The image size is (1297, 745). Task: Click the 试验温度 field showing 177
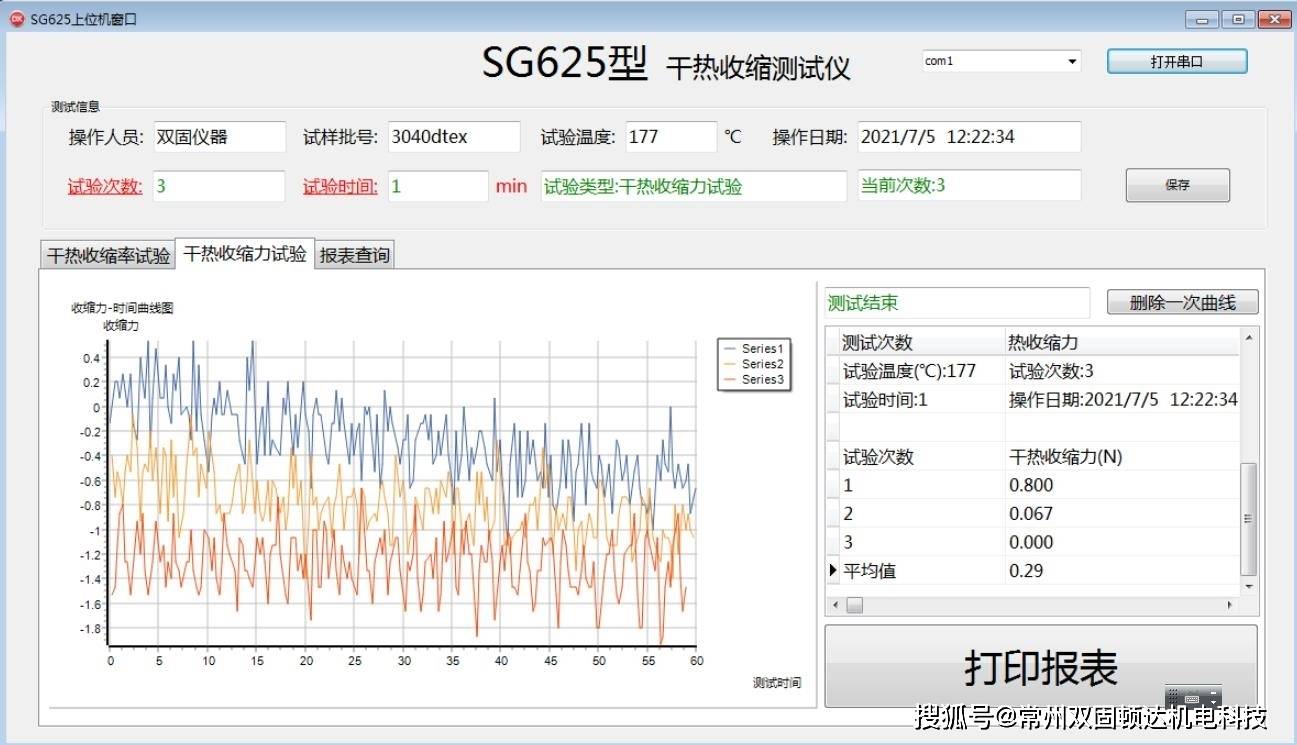point(671,137)
